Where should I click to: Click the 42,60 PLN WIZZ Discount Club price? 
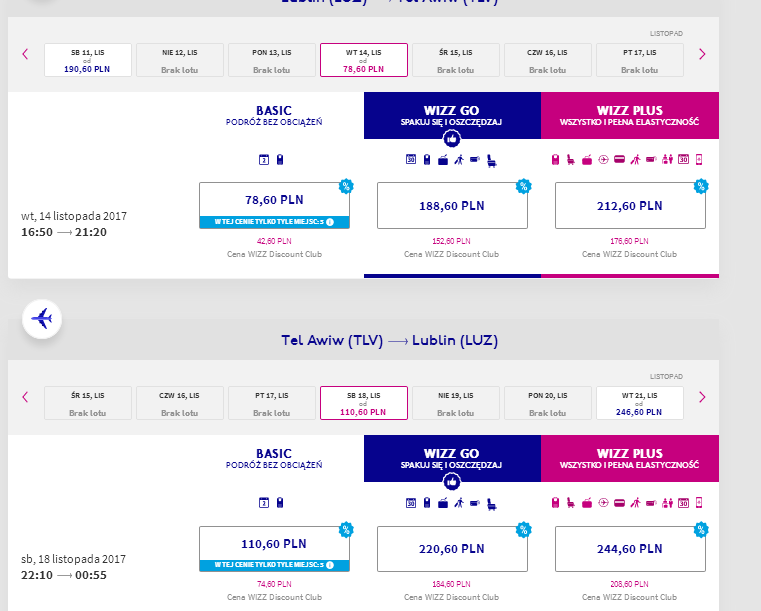[274, 241]
